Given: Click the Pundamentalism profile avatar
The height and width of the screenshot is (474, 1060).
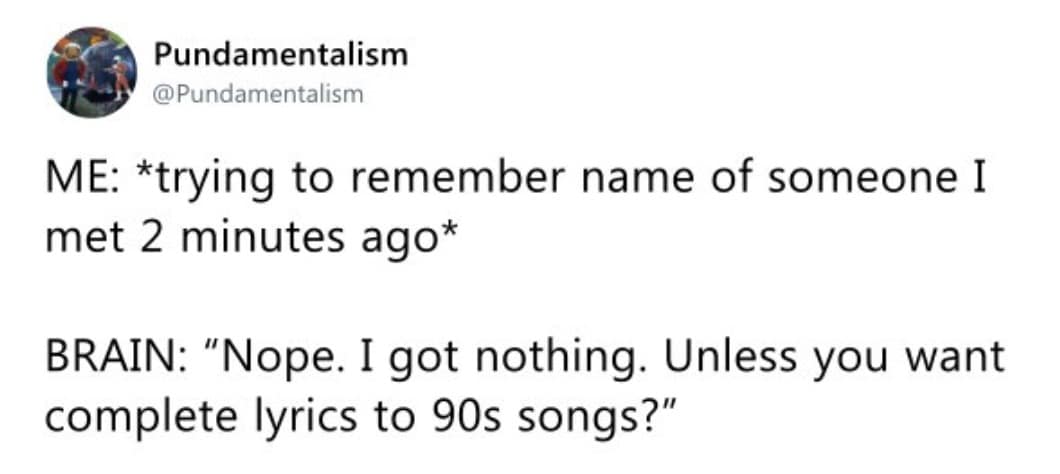Looking at the screenshot, I should (x=91, y=72).
